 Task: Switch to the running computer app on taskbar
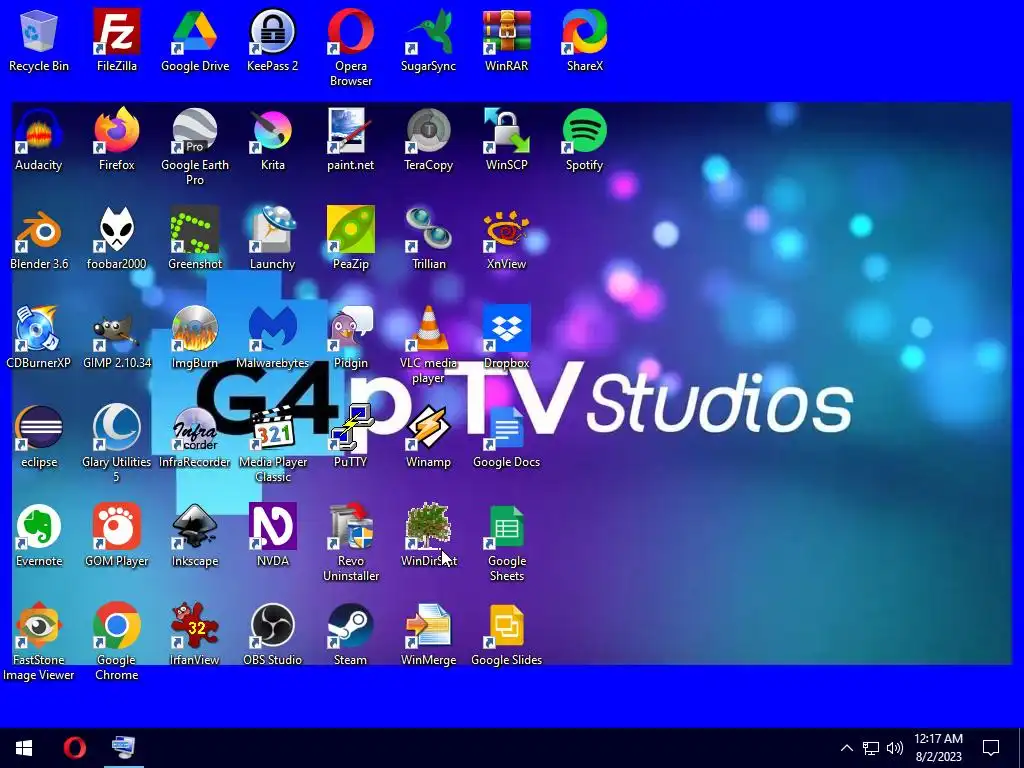click(123, 748)
